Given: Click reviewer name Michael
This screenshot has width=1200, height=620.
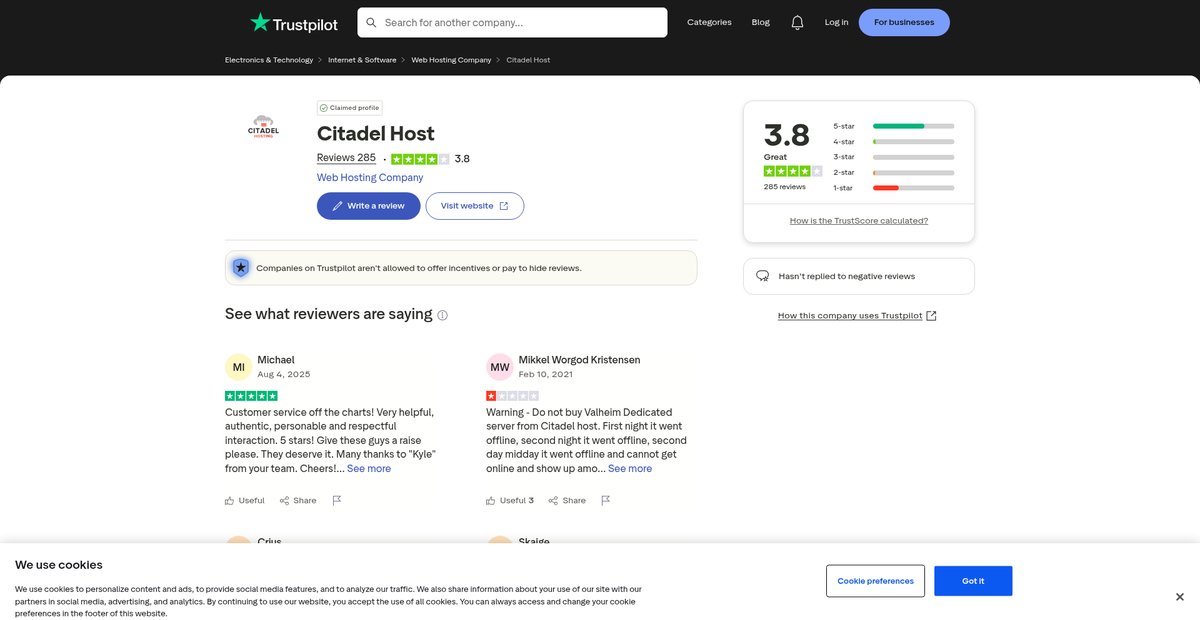Looking at the screenshot, I should 276,360.
